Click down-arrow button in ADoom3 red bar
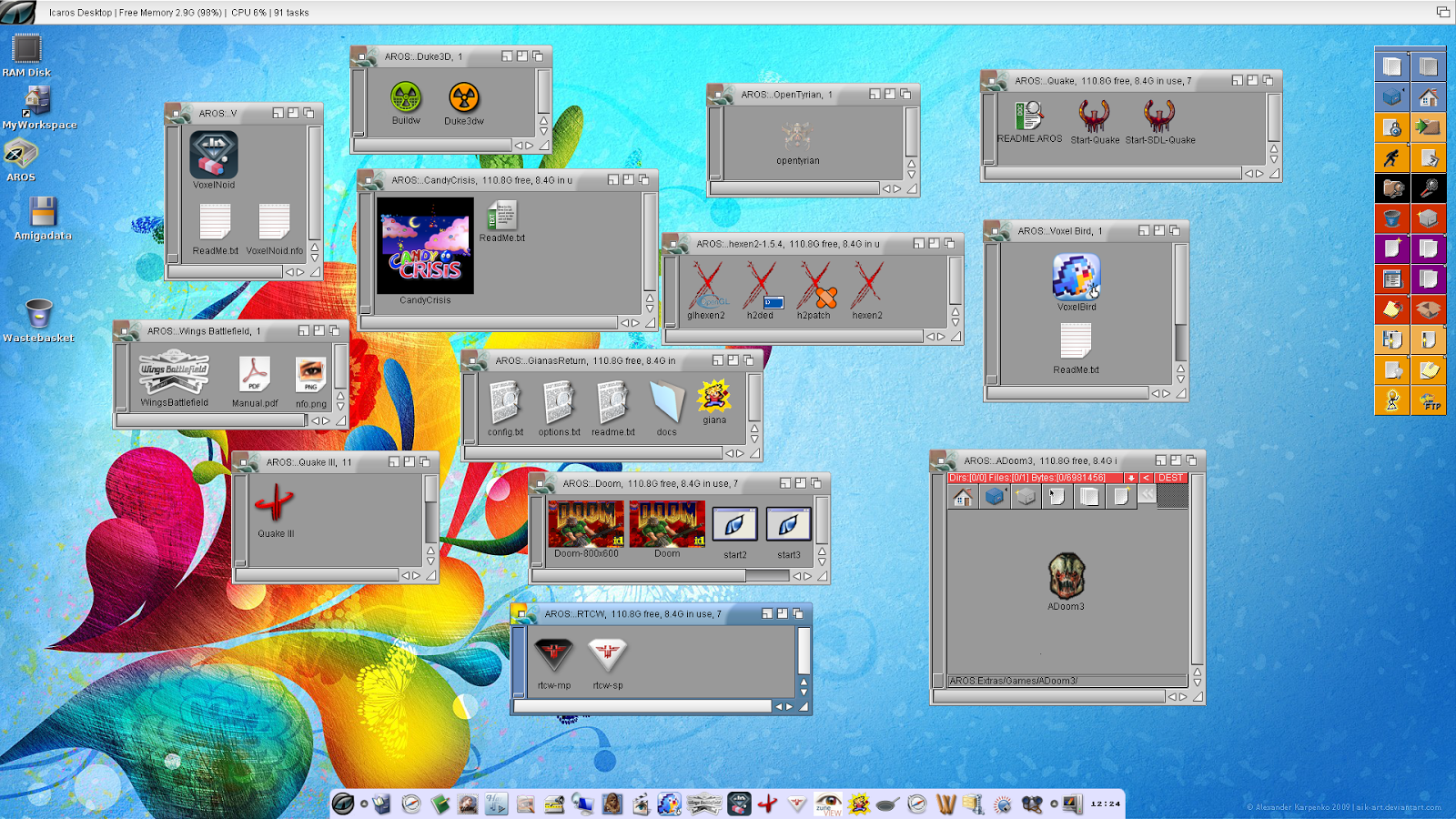The image size is (1456, 819). [x=1131, y=478]
